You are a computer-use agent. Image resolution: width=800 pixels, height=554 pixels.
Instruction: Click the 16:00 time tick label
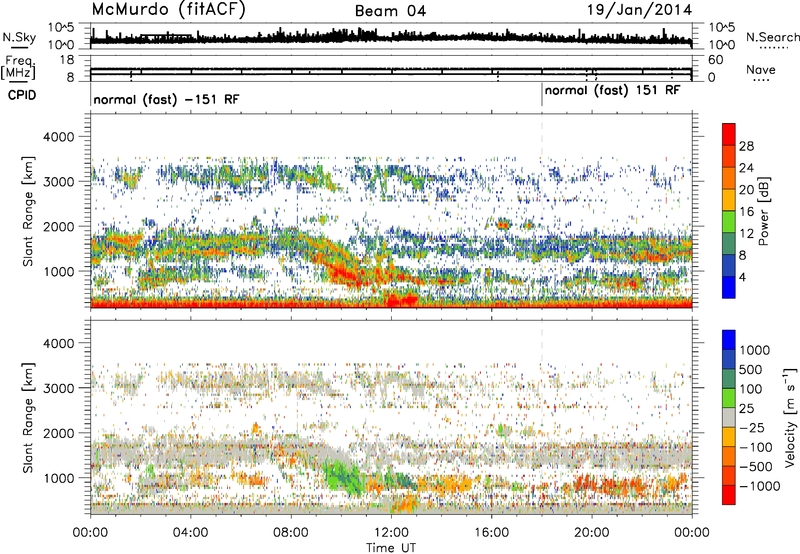coord(491,533)
